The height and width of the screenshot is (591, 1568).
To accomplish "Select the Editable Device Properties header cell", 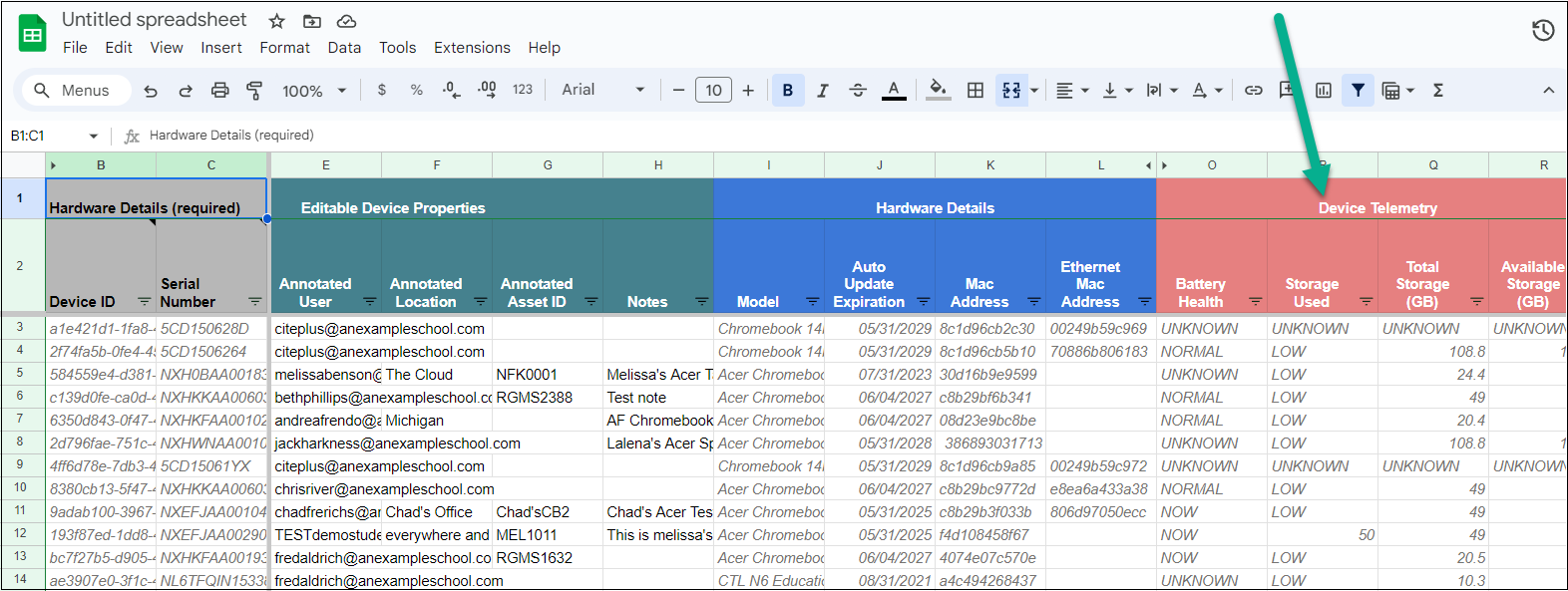I will (492, 199).
